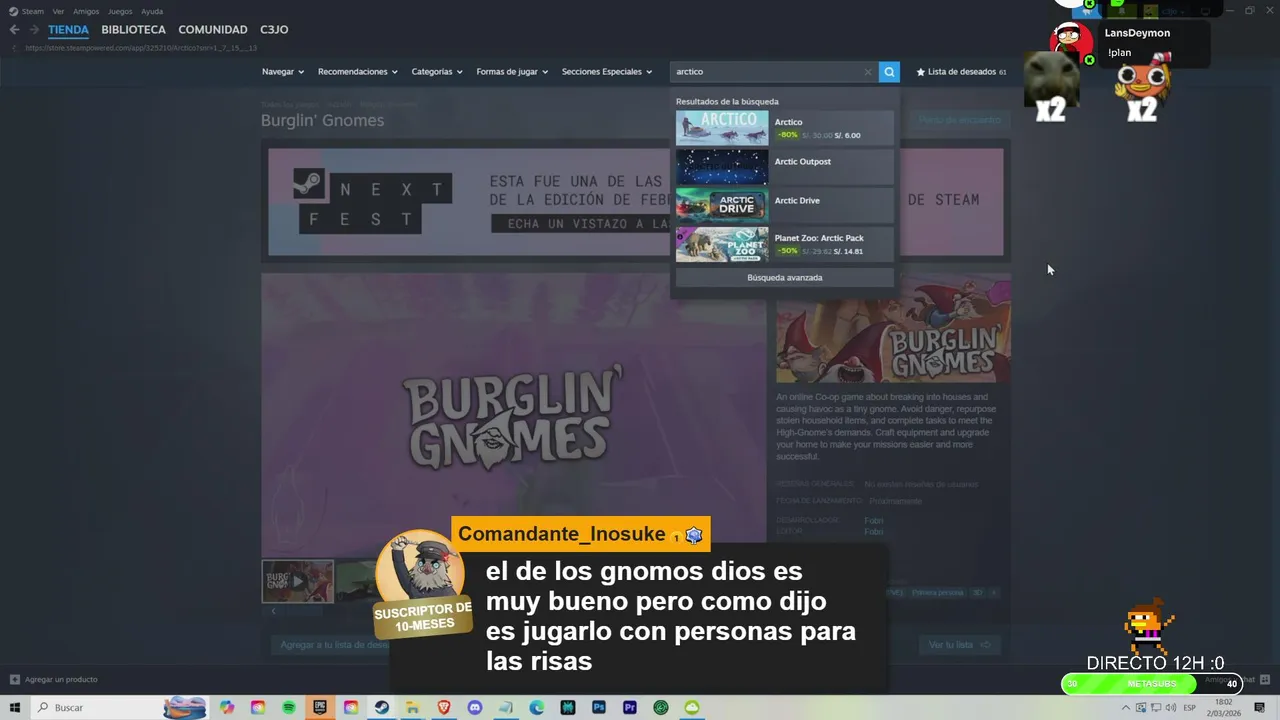The width and height of the screenshot is (1280, 720).
Task: Click Búsqueda avanzada below the search results
Action: pos(784,277)
